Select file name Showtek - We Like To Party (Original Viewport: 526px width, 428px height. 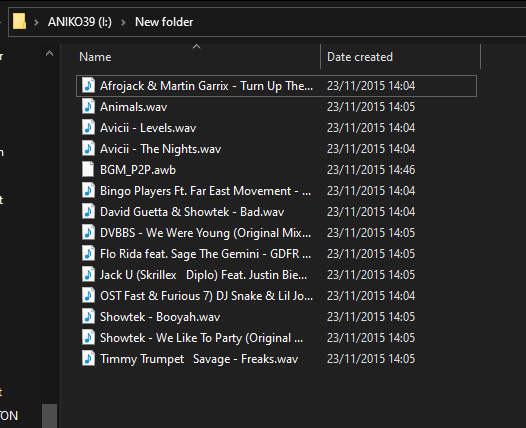[201, 338]
